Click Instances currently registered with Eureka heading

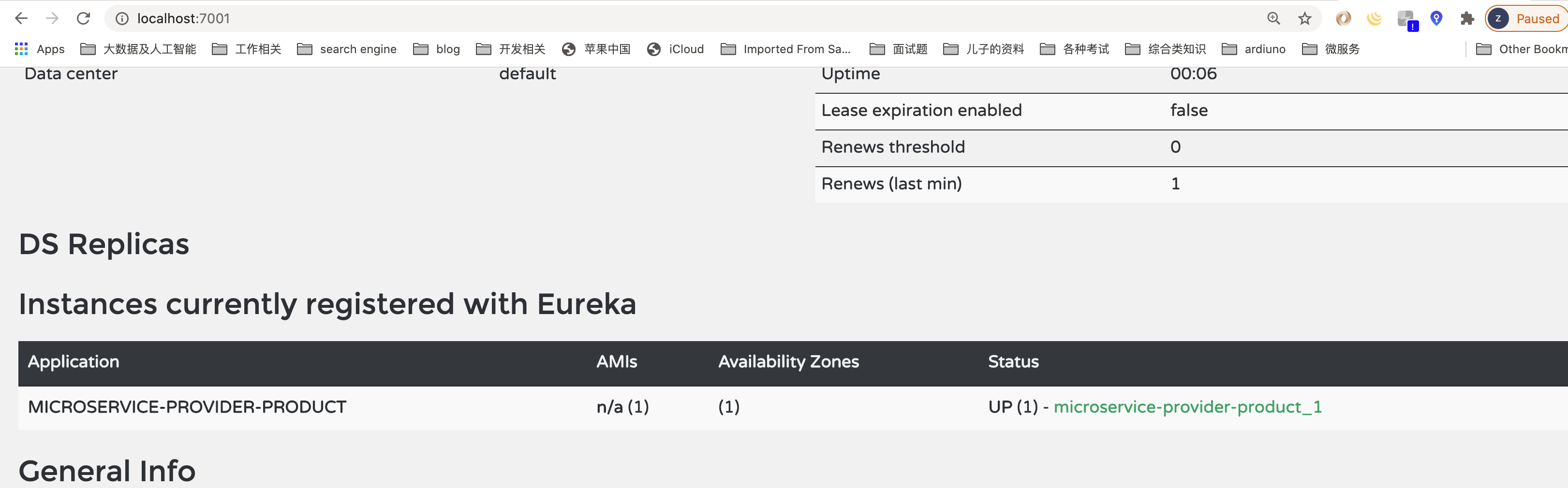(x=327, y=304)
